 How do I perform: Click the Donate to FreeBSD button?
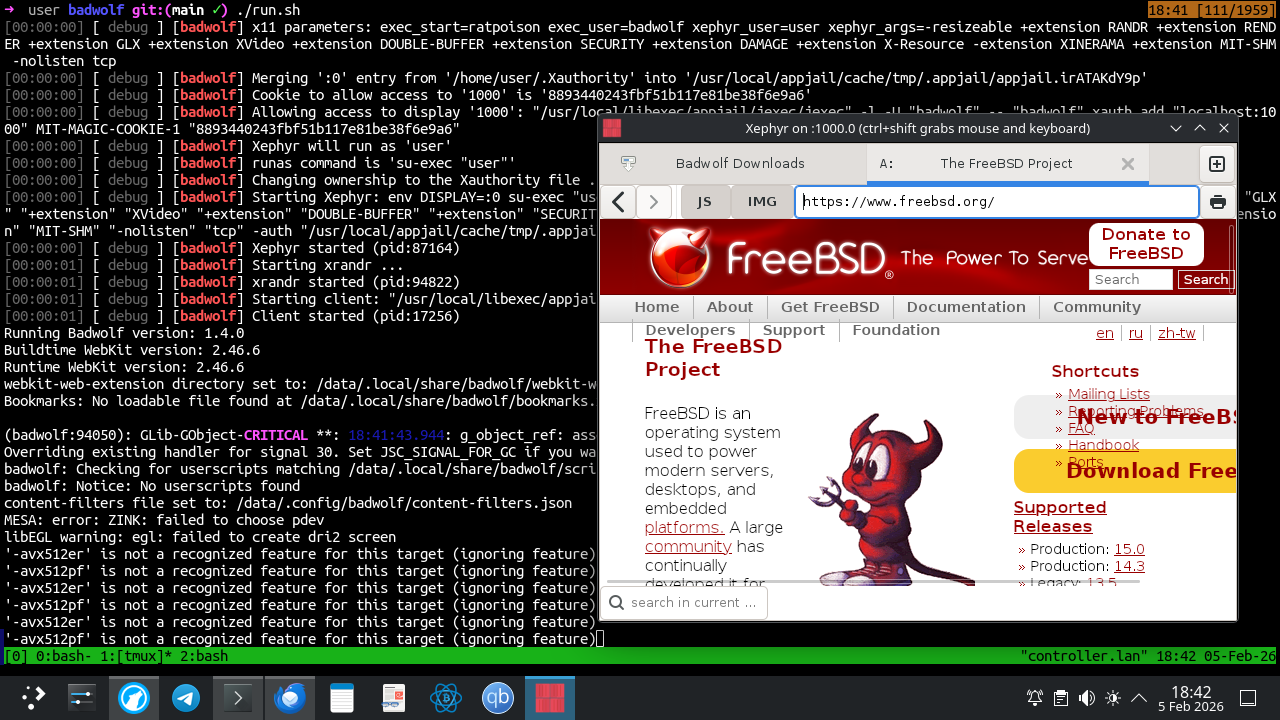[1146, 244]
